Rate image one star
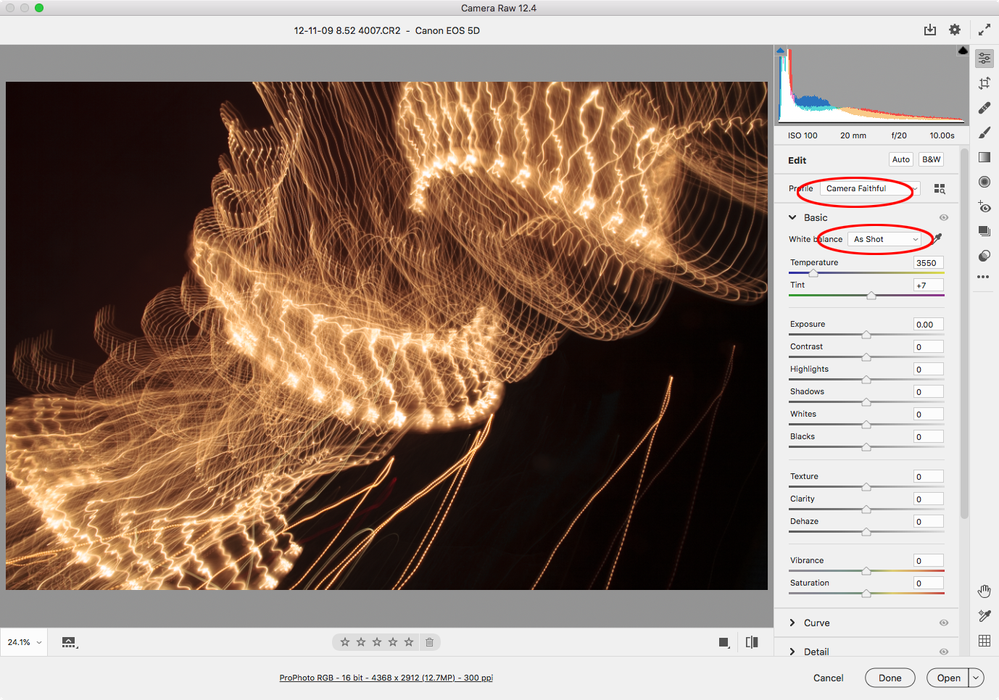 (345, 642)
